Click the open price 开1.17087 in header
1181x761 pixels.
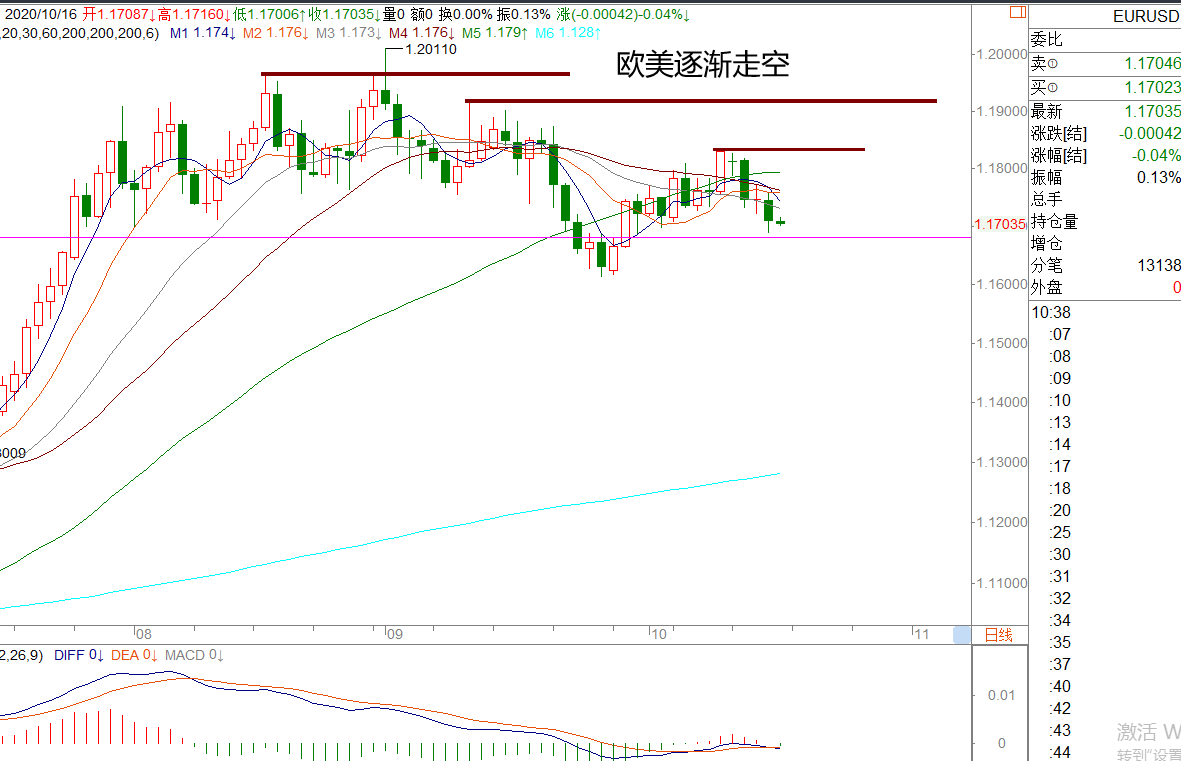point(119,14)
